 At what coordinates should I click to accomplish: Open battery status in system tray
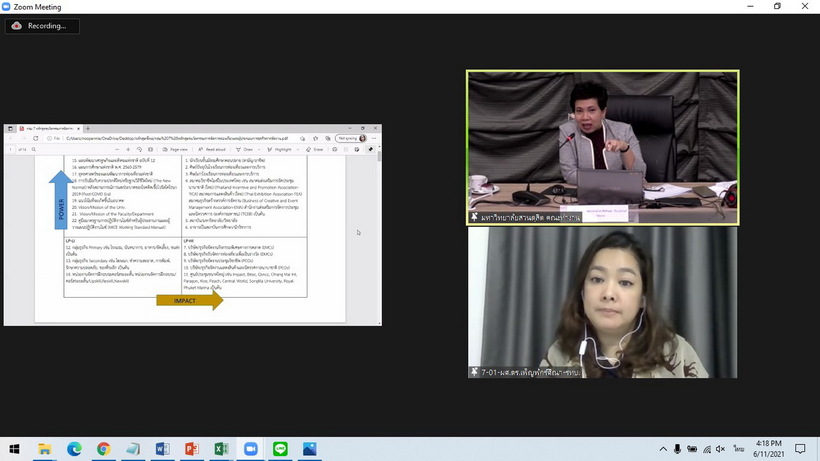point(692,449)
